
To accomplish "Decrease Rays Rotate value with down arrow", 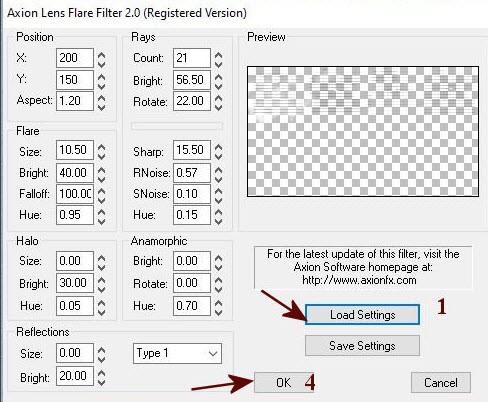I will point(218,107).
